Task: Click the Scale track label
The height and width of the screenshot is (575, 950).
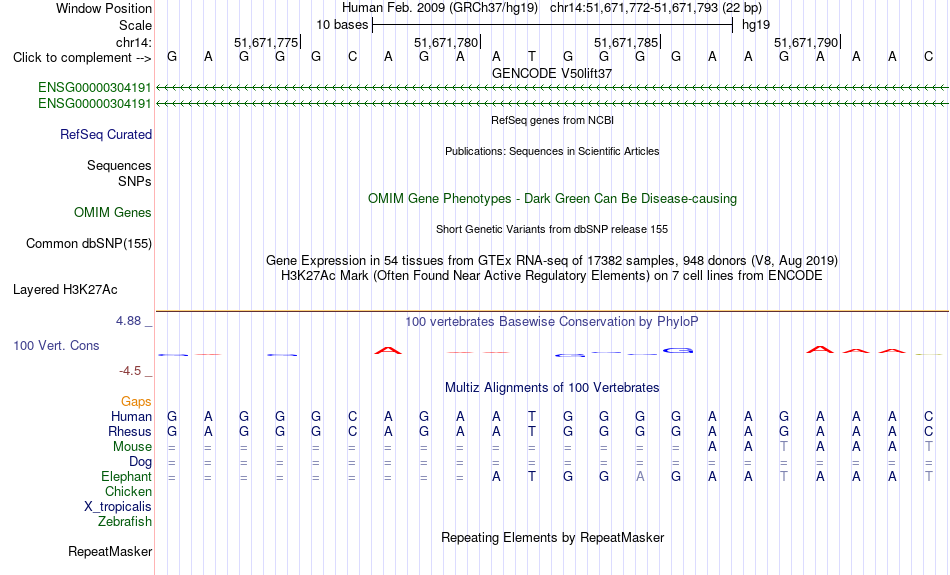Action: 135,25
